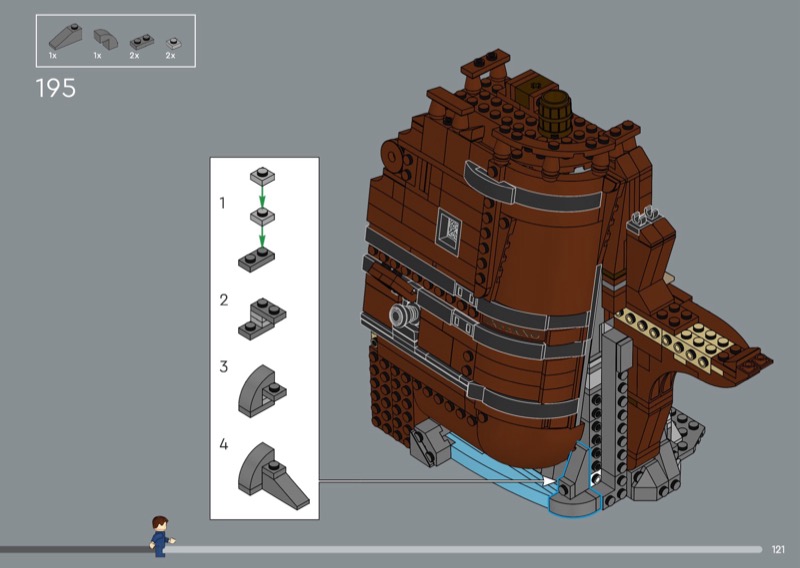Viewport: 800px width, 568px height.
Task: Click the step number 195
Action: (x=56, y=88)
